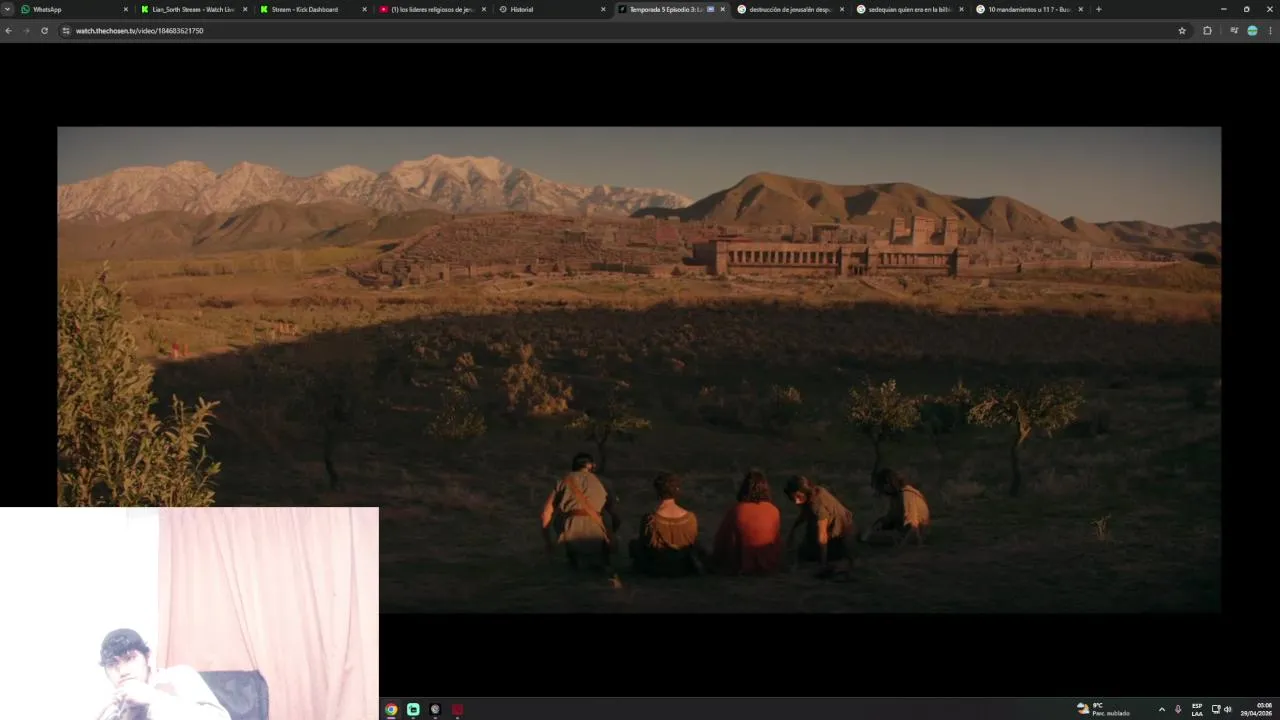Close the 10 mandamientos tab
This screenshot has width=1280, height=720.
[x=1080, y=9]
